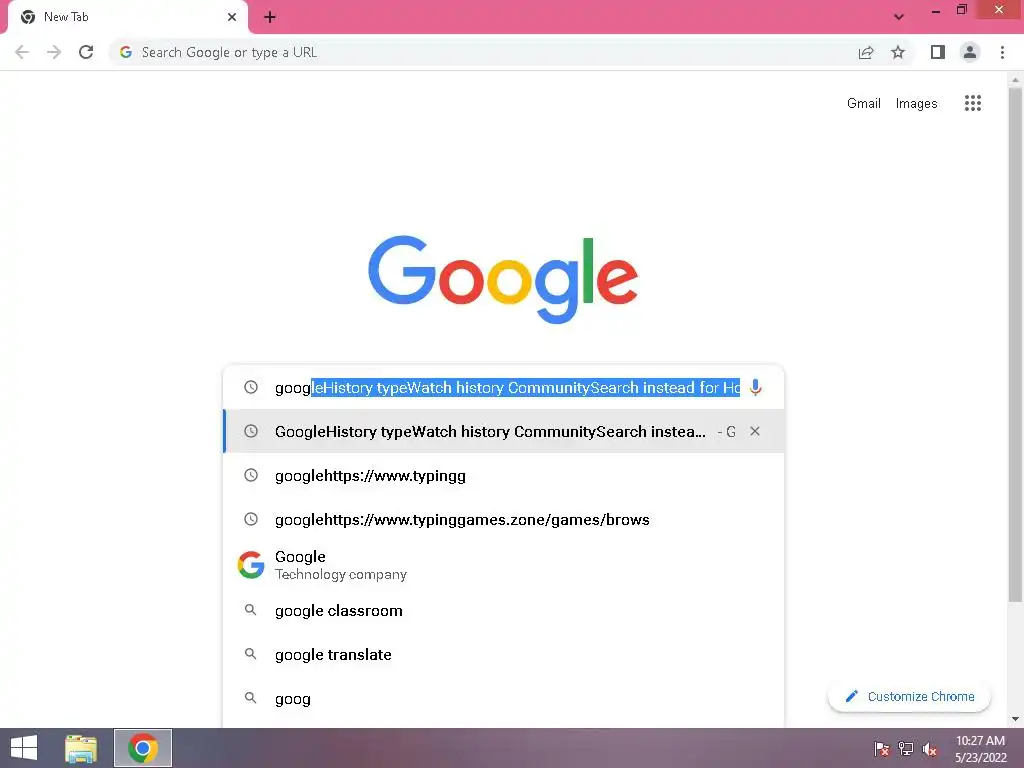Click the scrollbar down arrow
The image size is (1024, 768).
1015,719
